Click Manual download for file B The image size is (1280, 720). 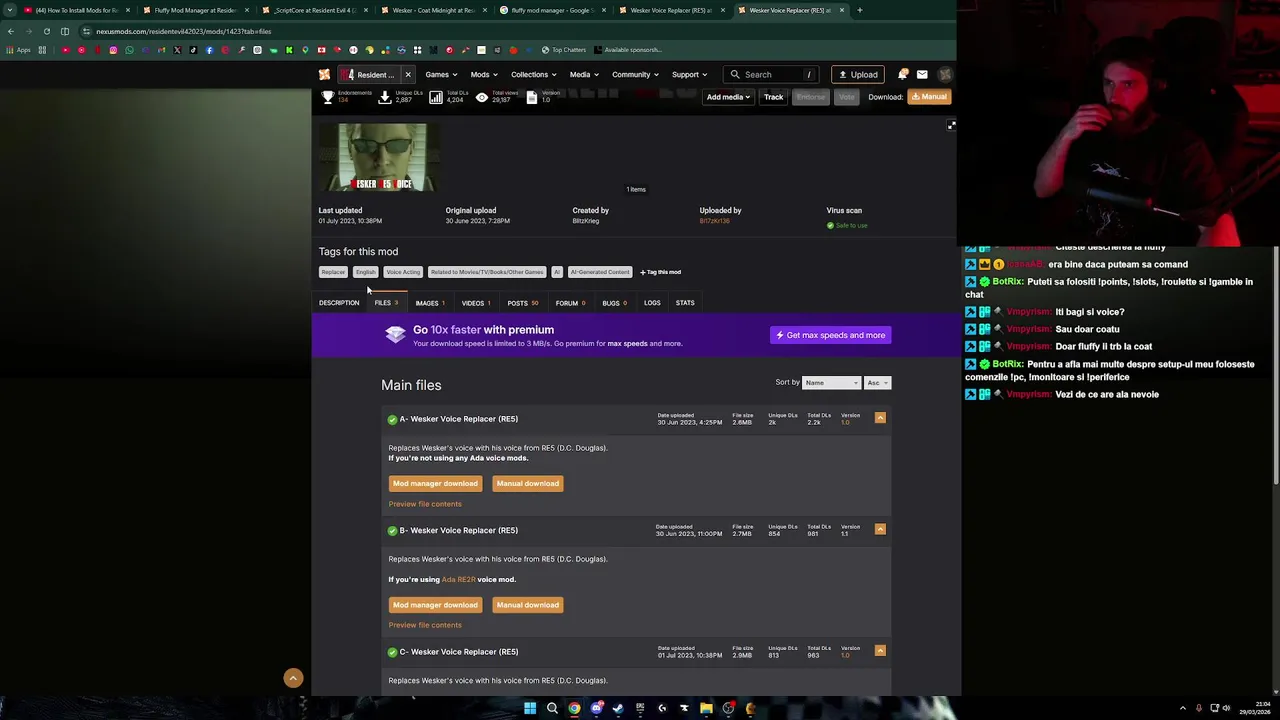pyautogui.click(x=528, y=605)
